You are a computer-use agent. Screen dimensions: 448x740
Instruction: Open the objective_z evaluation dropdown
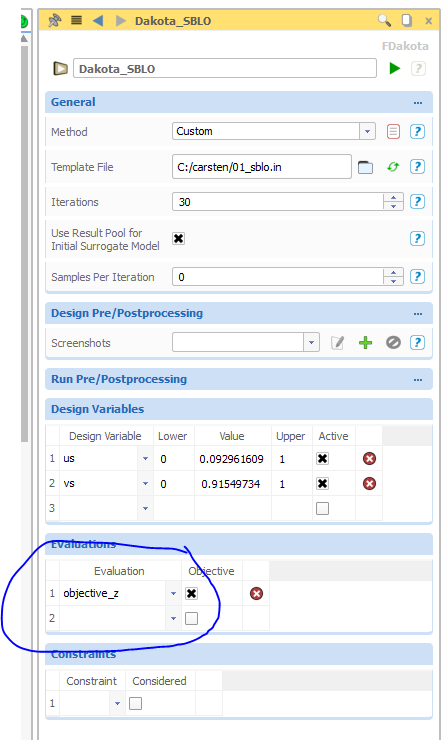(173, 593)
